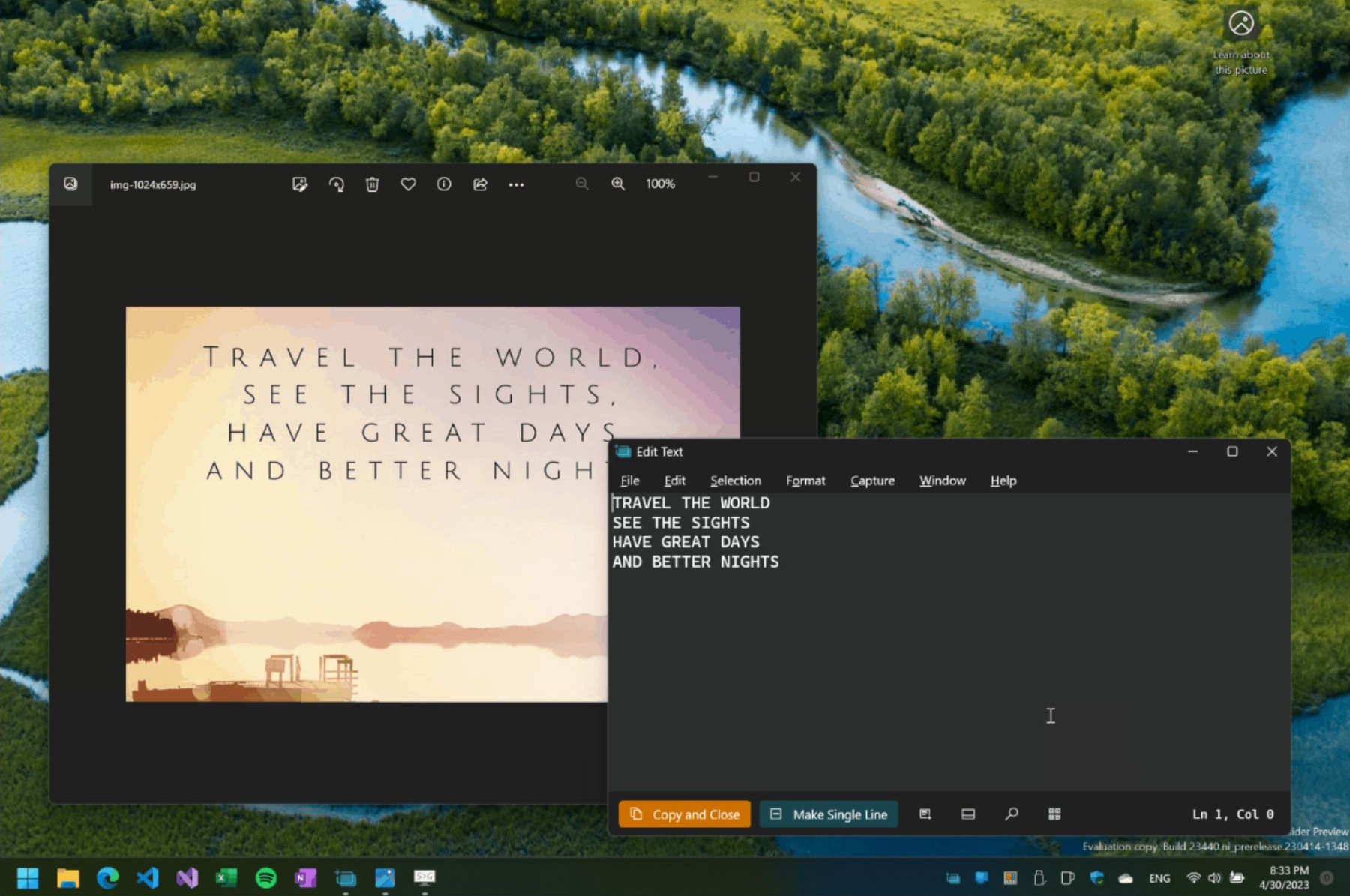Click the magnifier search icon in Edit Text
This screenshot has width=1350, height=896.
click(x=1012, y=814)
